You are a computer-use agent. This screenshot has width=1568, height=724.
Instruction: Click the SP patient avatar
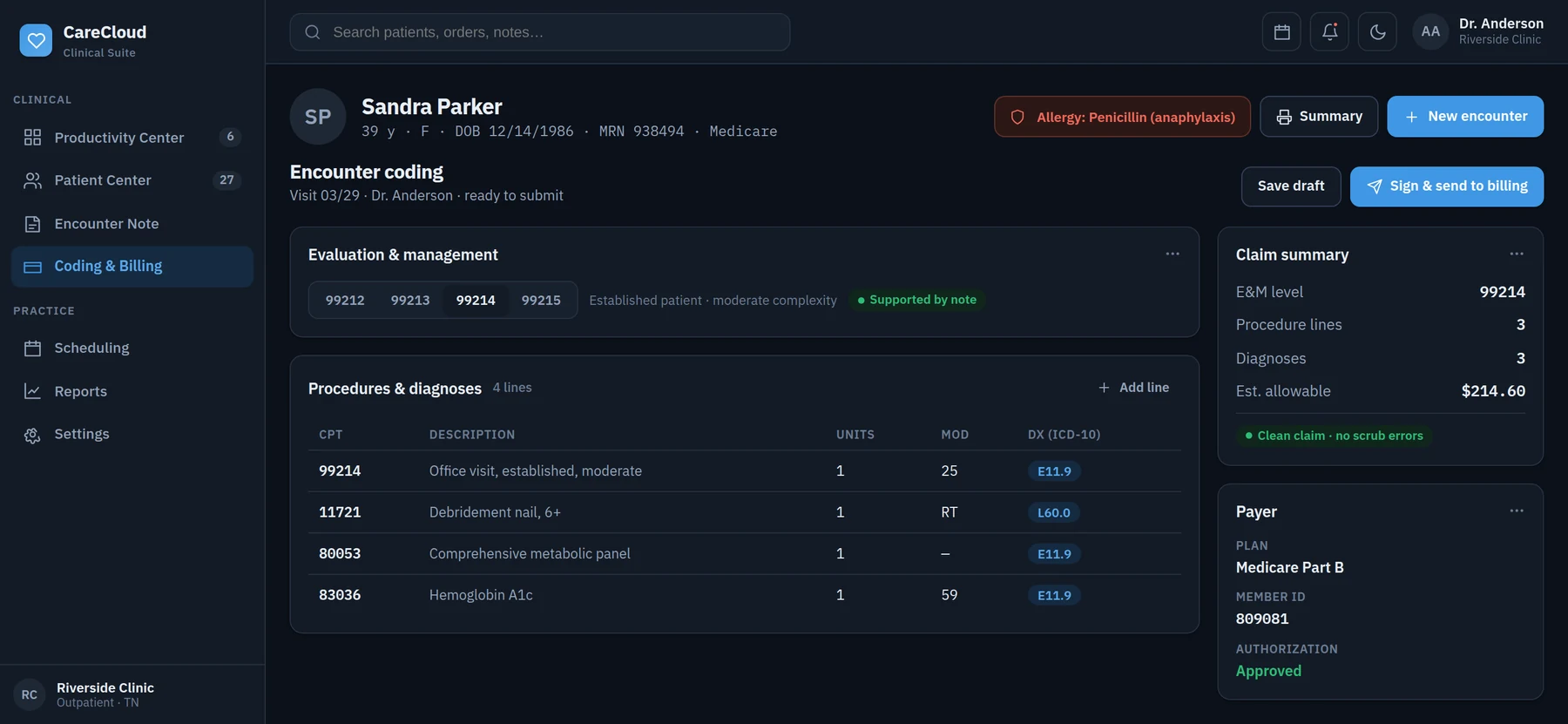click(318, 117)
